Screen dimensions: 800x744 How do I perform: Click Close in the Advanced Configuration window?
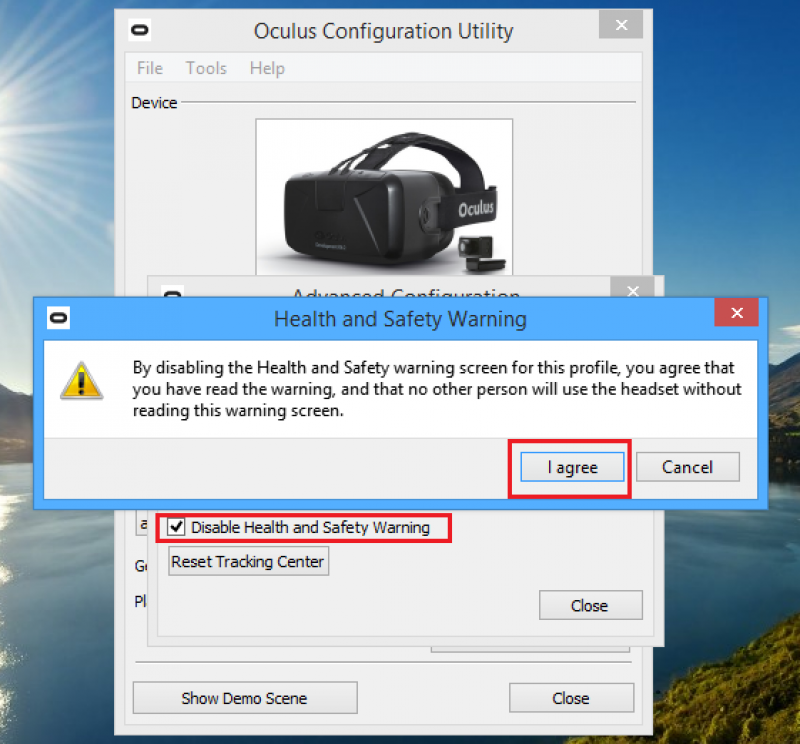pyautogui.click(x=590, y=605)
